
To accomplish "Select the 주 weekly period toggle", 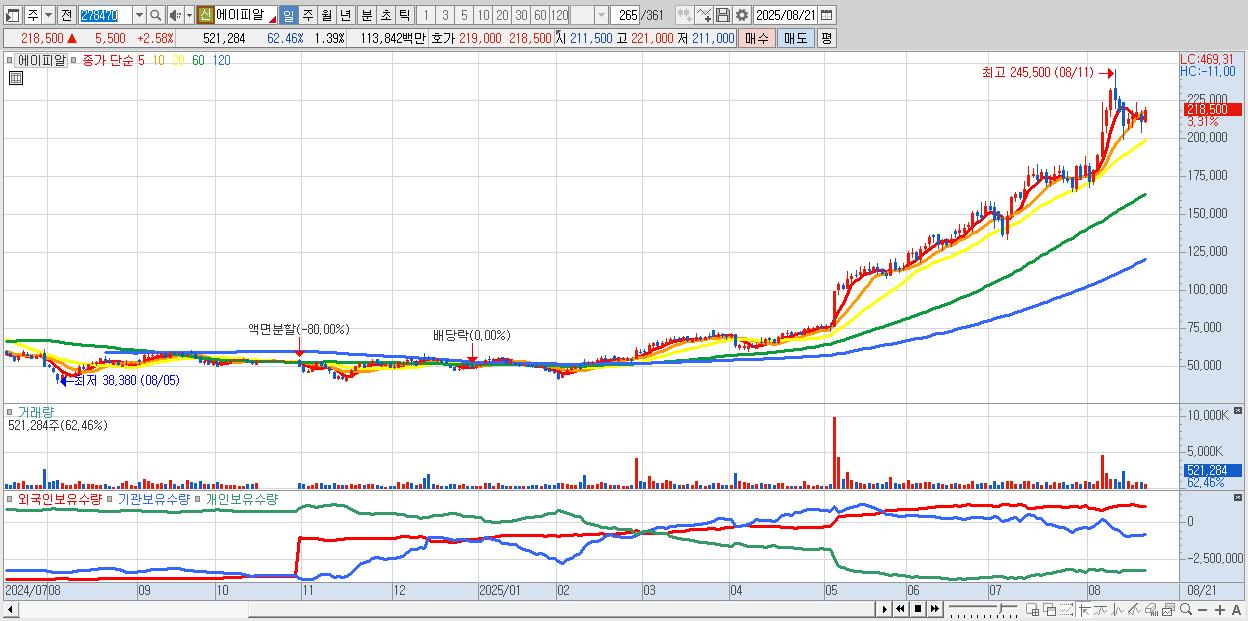I will coord(307,15).
